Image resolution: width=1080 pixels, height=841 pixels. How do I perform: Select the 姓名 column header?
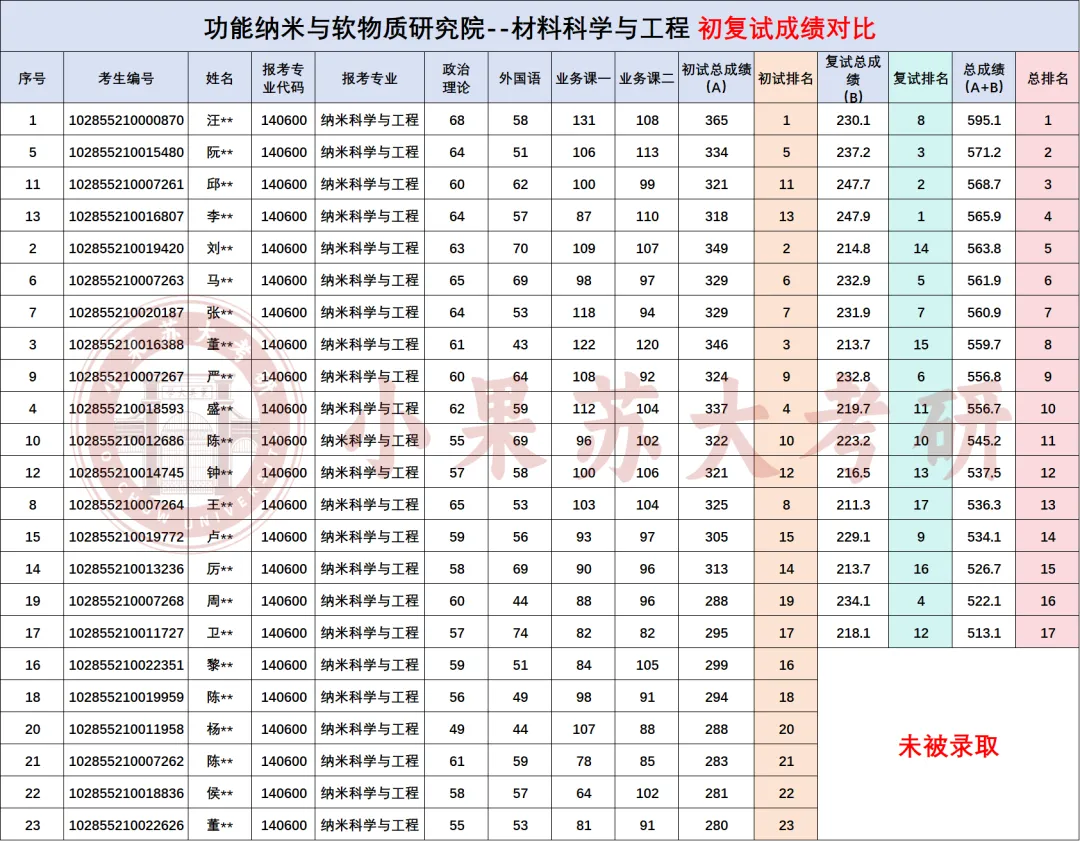pos(220,78)
